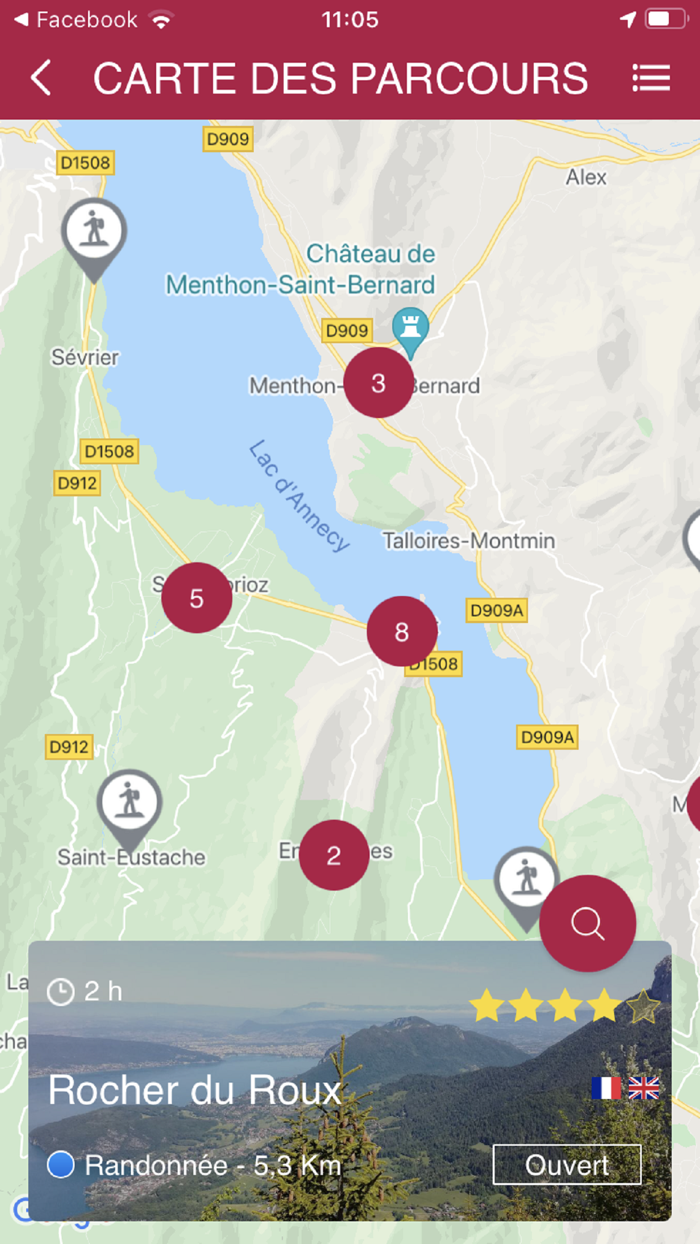Tap the British flag icon
This screenshot has height=1244, width=700.
644,1088
